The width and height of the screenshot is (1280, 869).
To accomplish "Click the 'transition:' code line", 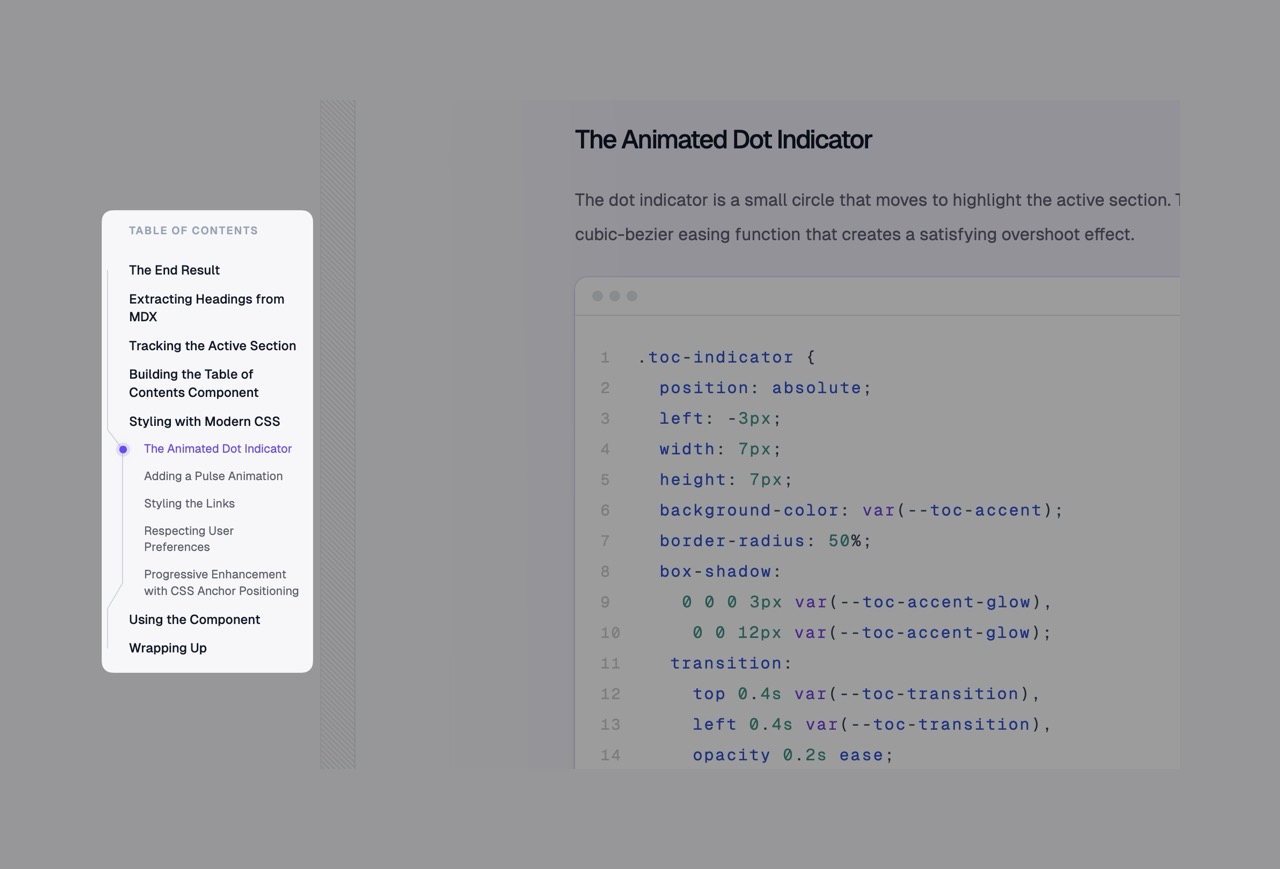I will pos(731,663).
